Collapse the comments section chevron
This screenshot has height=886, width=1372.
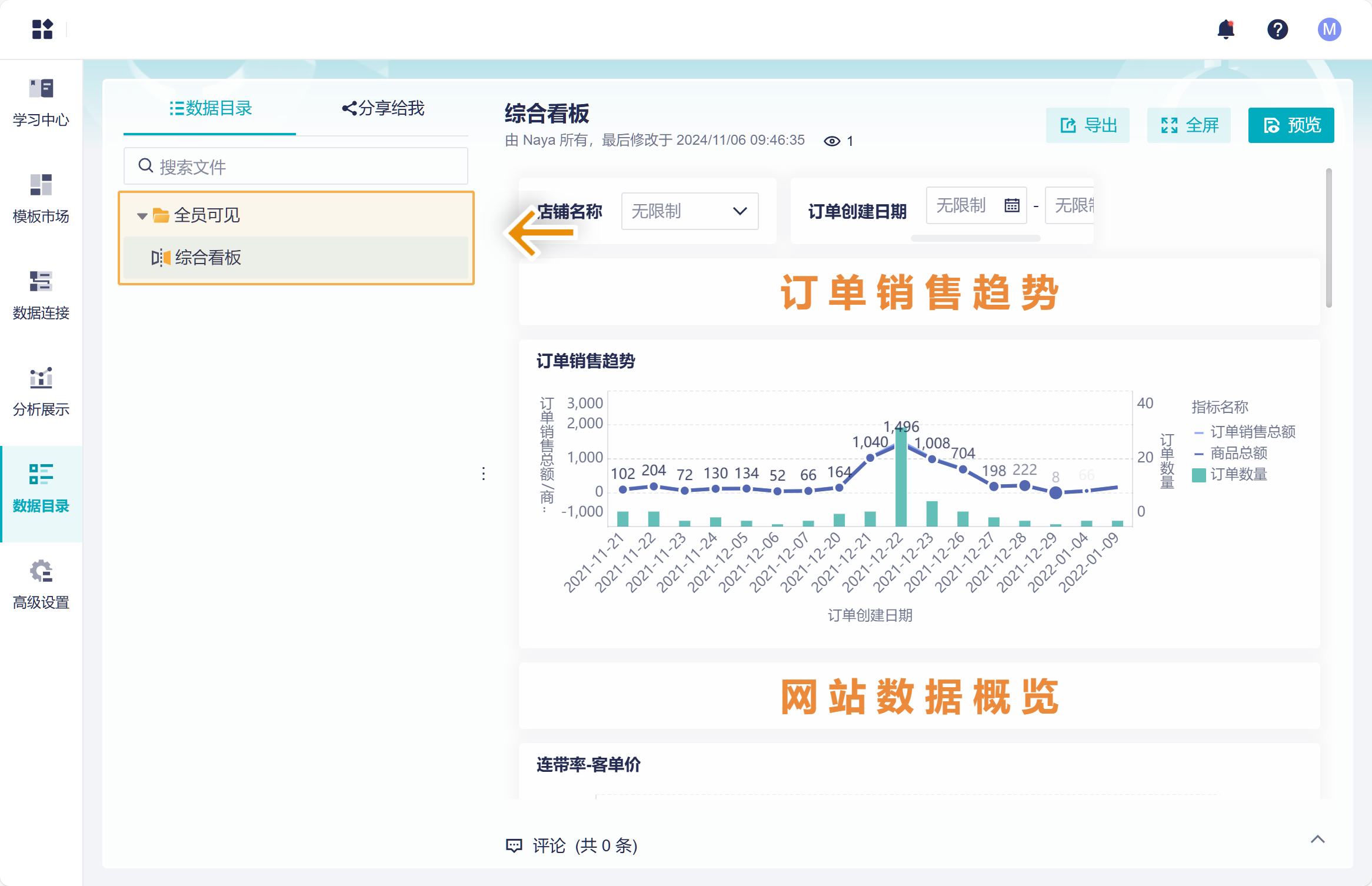[1317, 840]
